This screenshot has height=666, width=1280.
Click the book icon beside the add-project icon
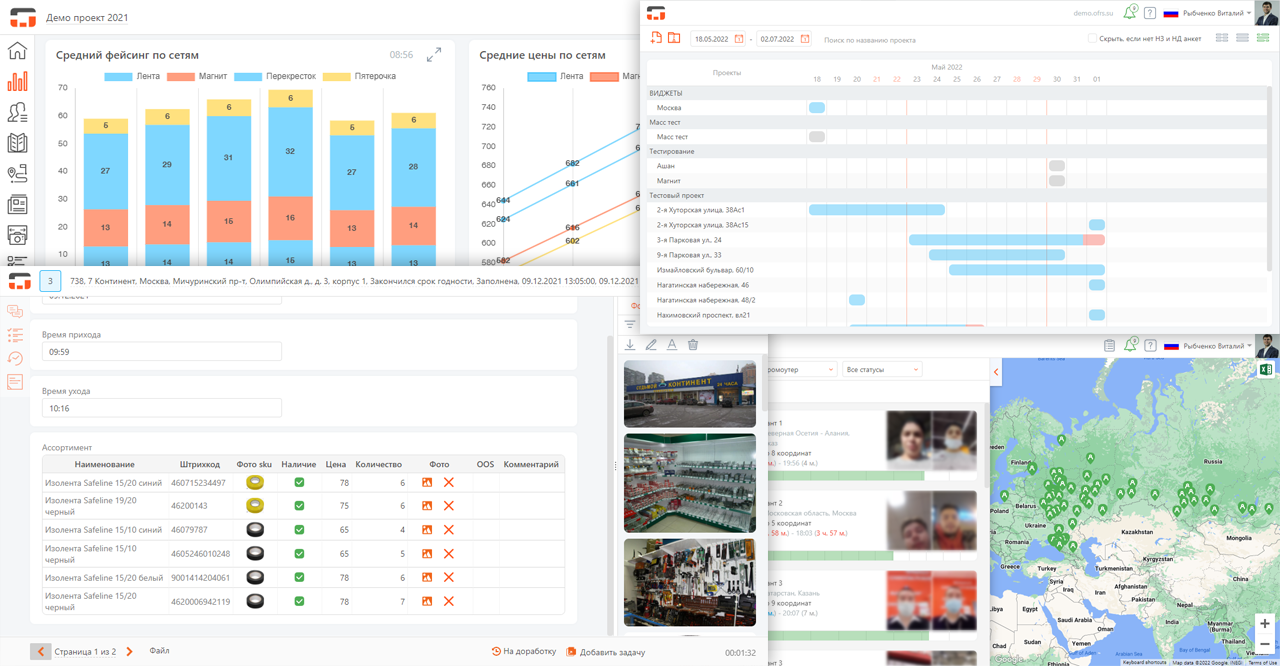click(x=674, y=39)
